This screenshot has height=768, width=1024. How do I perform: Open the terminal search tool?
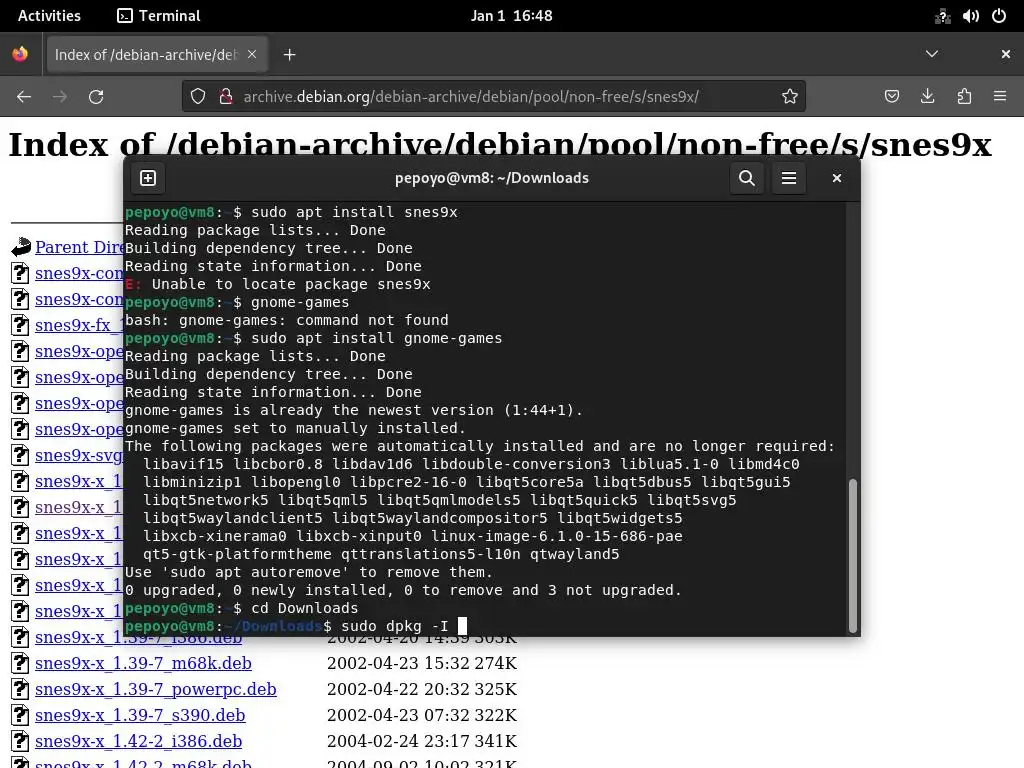click(746, 178)
